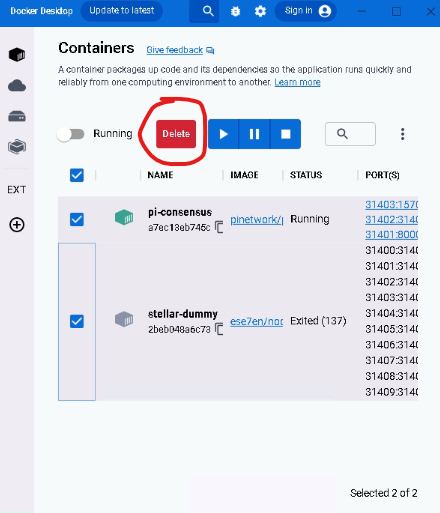Click the Selected 2 of 2 status text
The image size is (440, 513).
coord(384,493)
